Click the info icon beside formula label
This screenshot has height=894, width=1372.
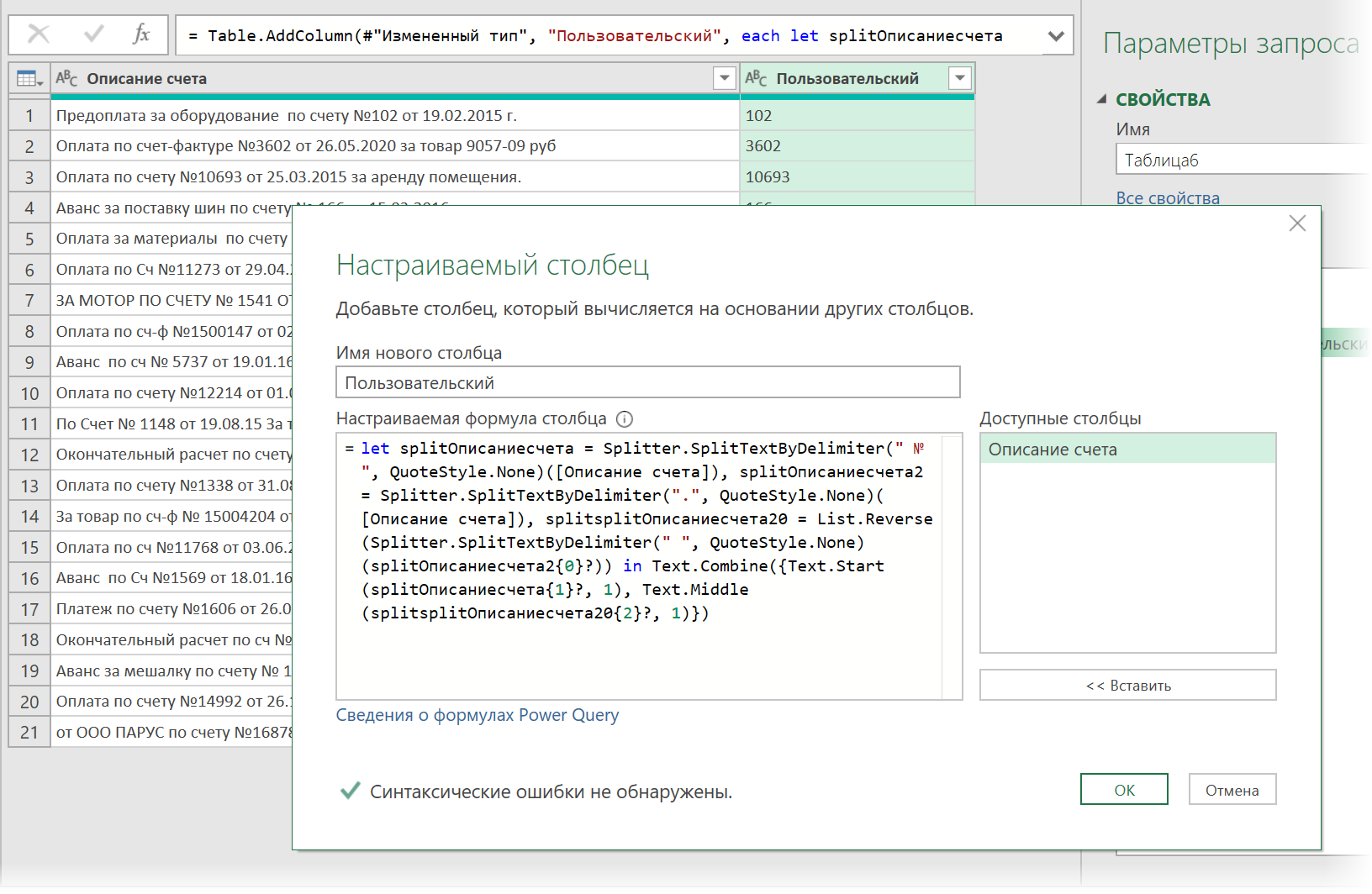[625, 419]
